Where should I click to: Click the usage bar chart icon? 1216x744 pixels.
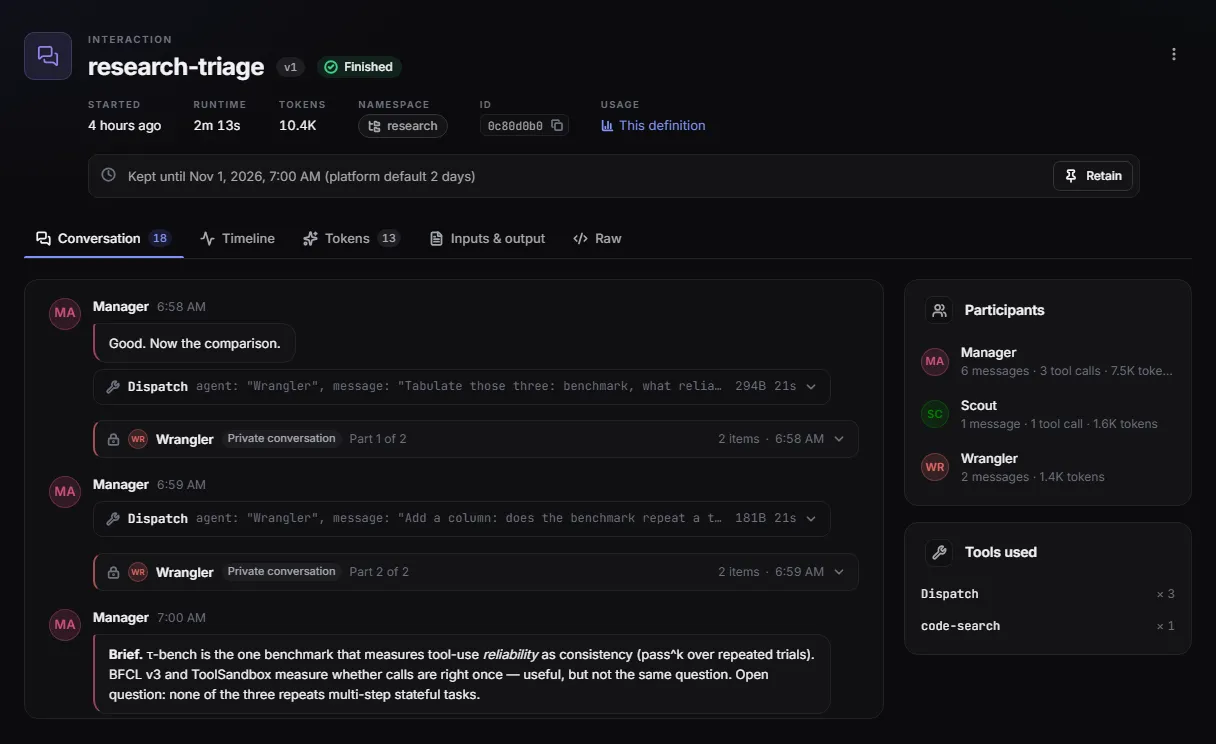pyautogui.click(x=607, y=126)
